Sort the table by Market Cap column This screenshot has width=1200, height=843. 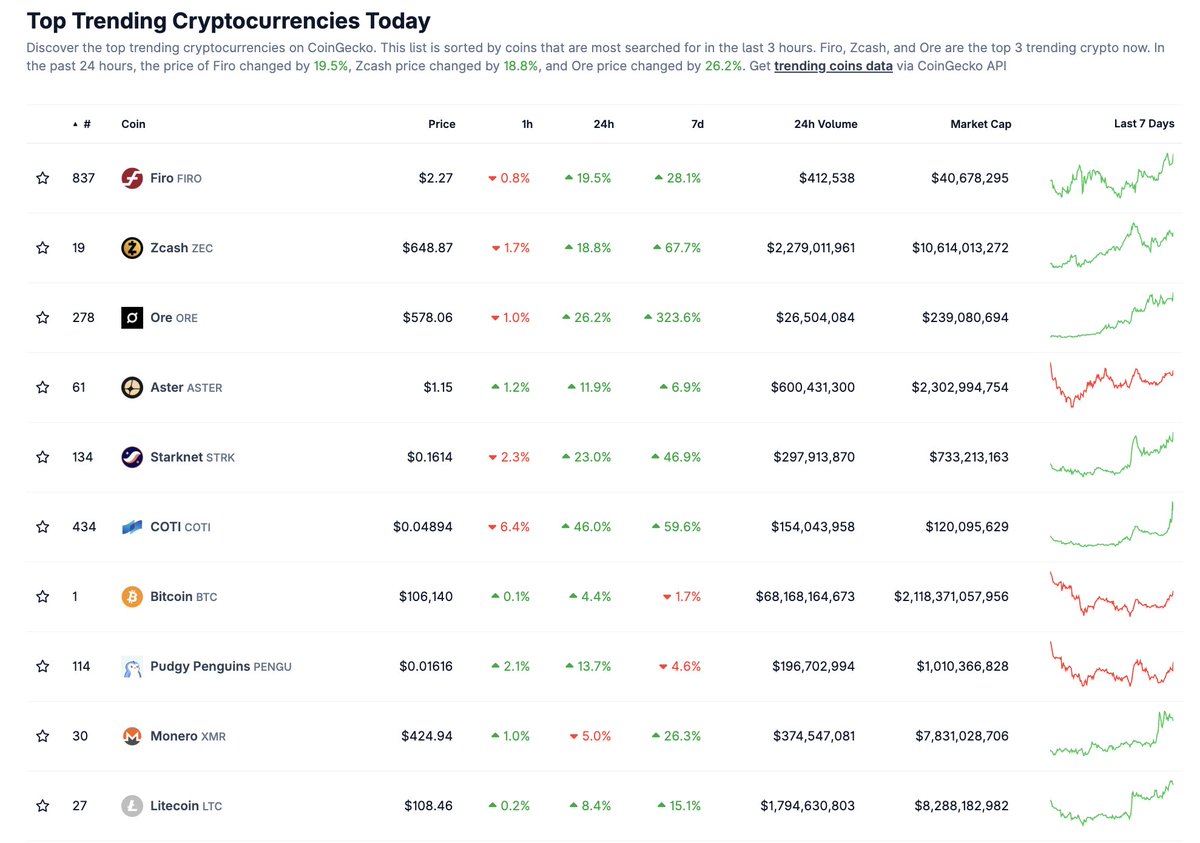[x=980, y=124]
